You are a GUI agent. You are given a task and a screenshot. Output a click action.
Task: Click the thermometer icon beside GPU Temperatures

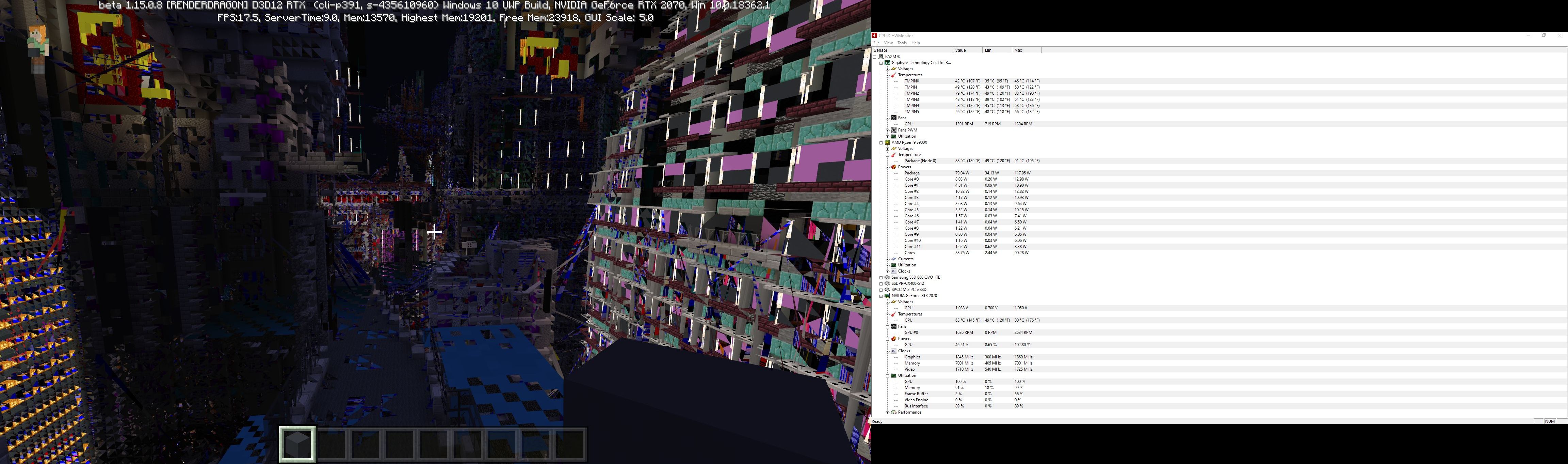click(893, 314)
